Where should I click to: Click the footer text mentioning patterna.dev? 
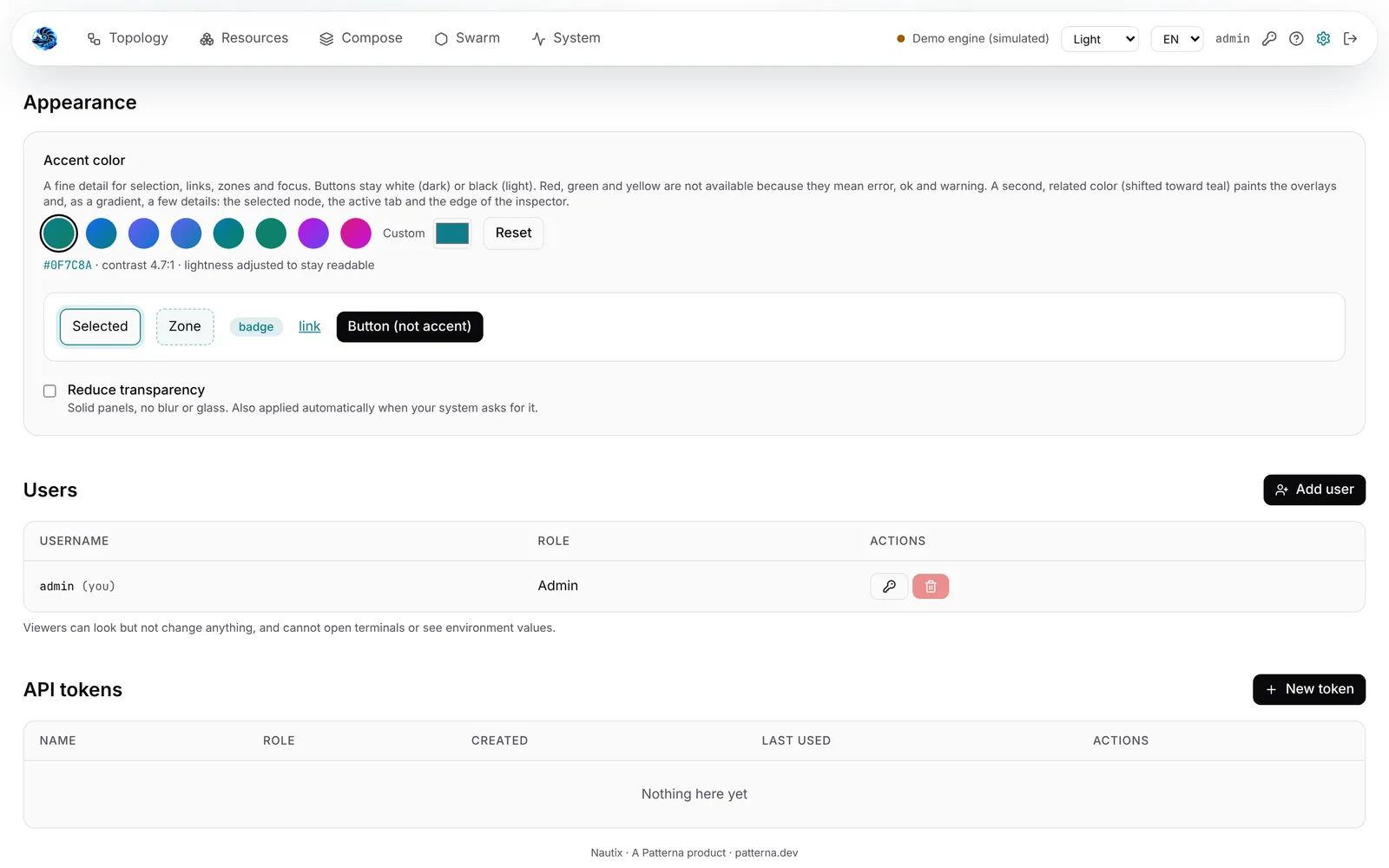tap(694, 853)
